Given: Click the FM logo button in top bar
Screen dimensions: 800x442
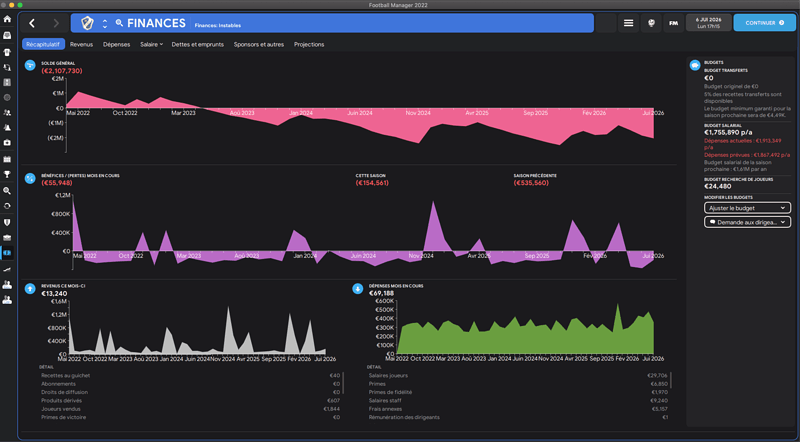Looking at the screenshot, I should [674, 22].
